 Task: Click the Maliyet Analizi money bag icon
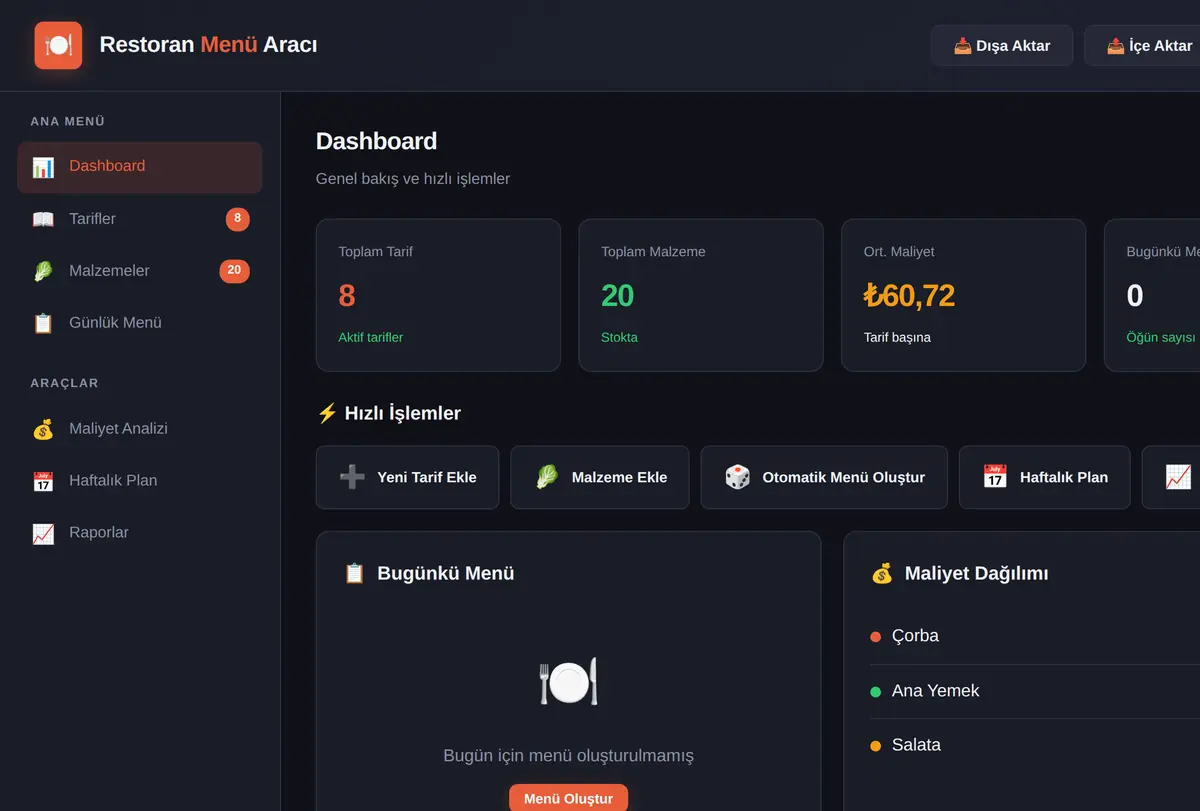[x=43, y=429]
